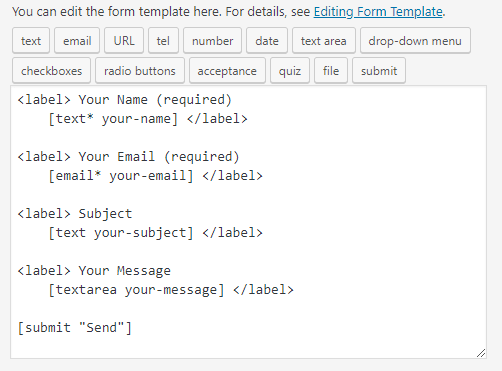This screenshot has width=502, height=371.
Task: Insert a date field tag
Action: [267, 41]
